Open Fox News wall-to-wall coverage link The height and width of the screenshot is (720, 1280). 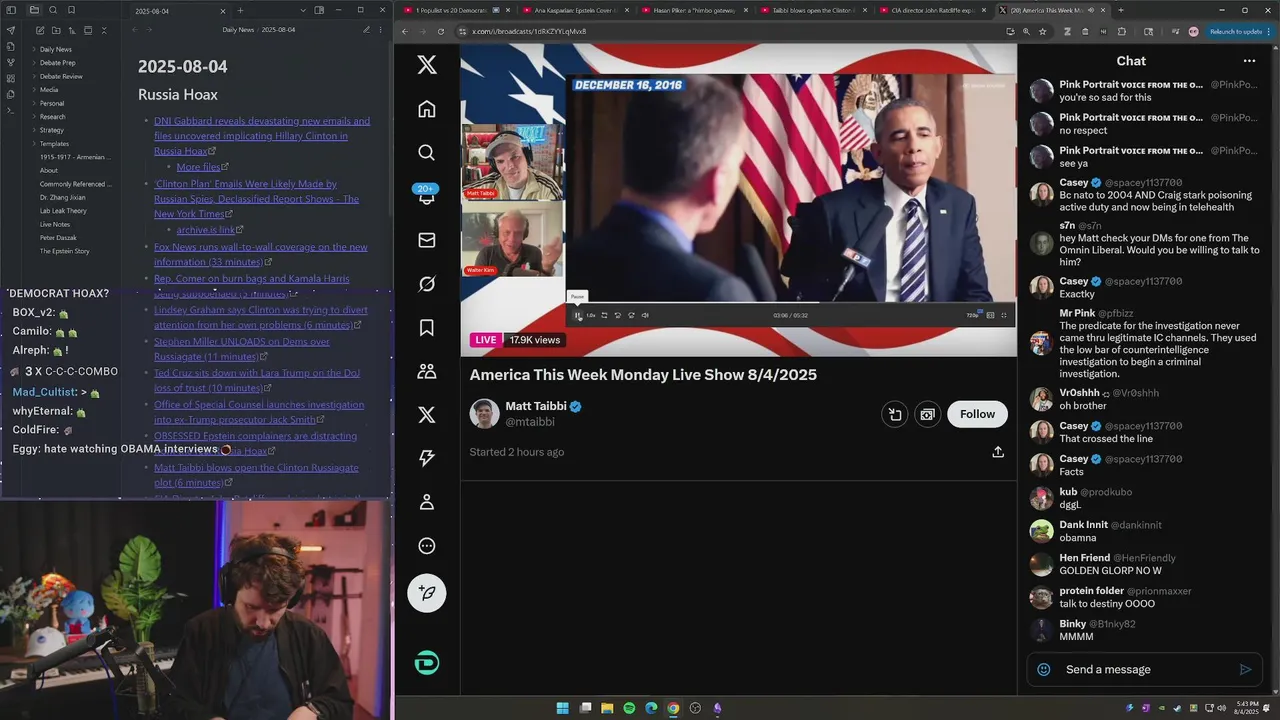260,254
